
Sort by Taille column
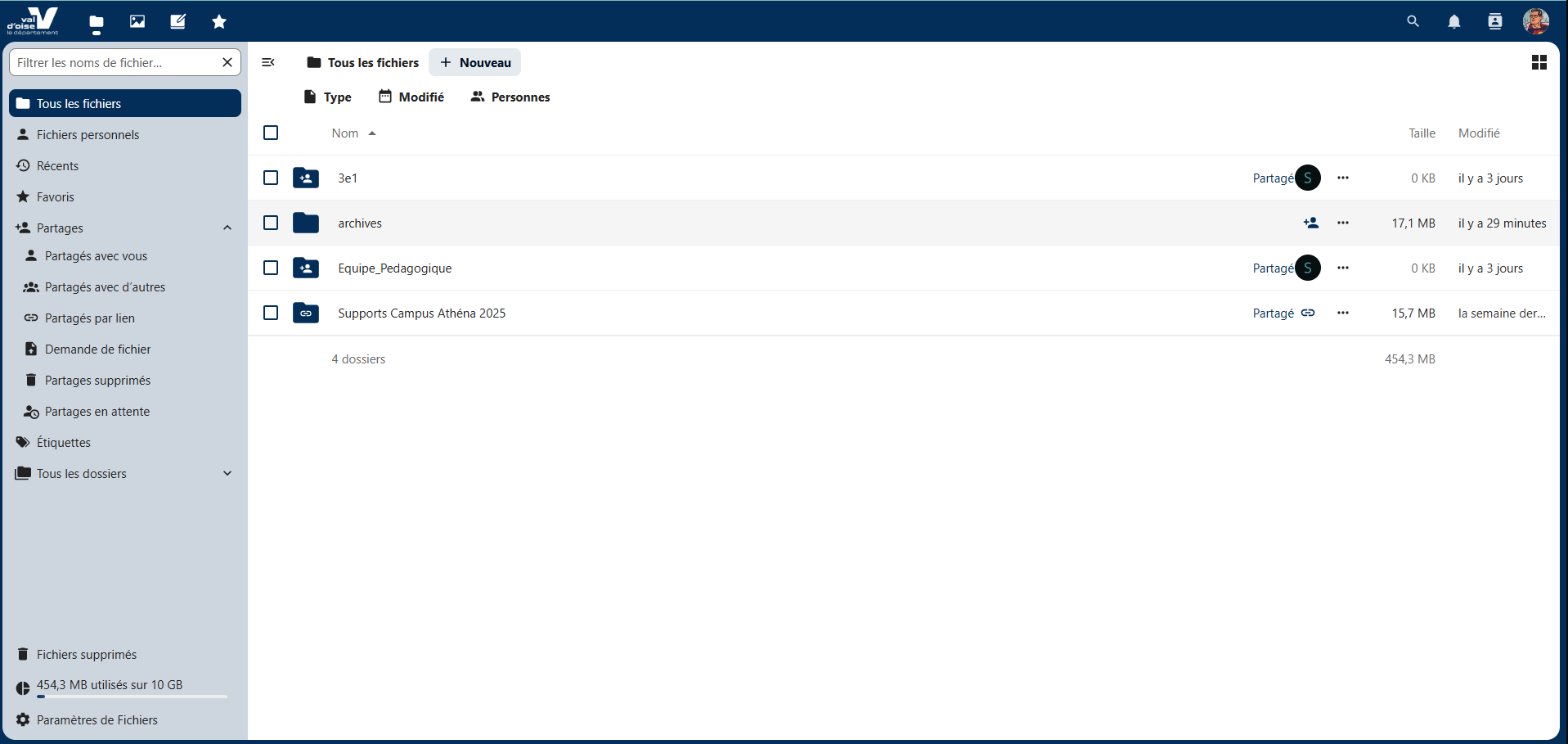click(x=1422, y=133)
